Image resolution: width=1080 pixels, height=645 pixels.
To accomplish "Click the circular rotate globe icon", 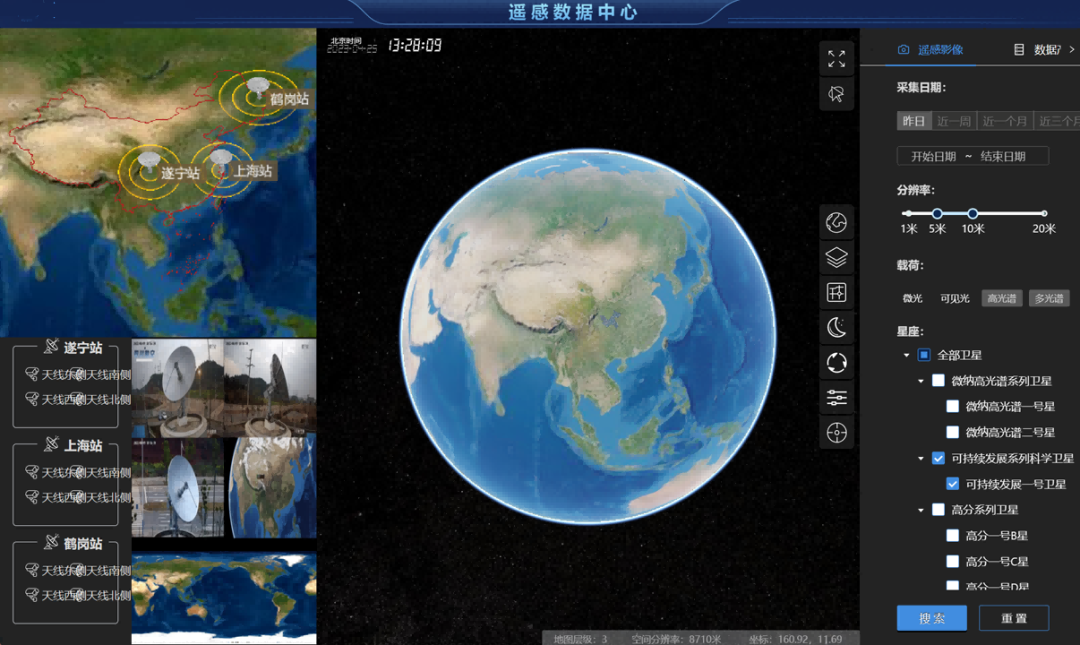I will tap(837, 362).
